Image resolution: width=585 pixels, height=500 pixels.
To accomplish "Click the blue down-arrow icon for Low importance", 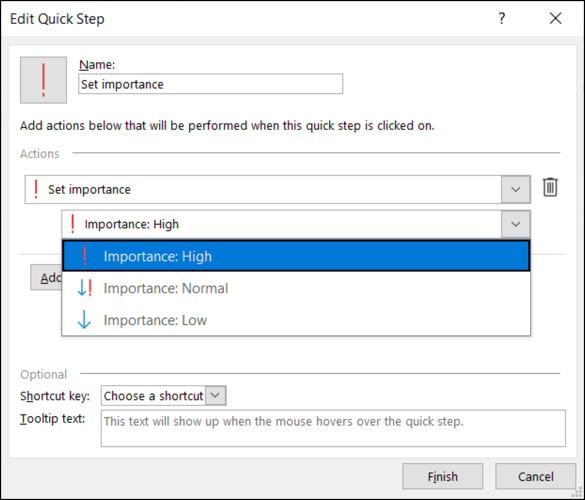I will [84, 320].
